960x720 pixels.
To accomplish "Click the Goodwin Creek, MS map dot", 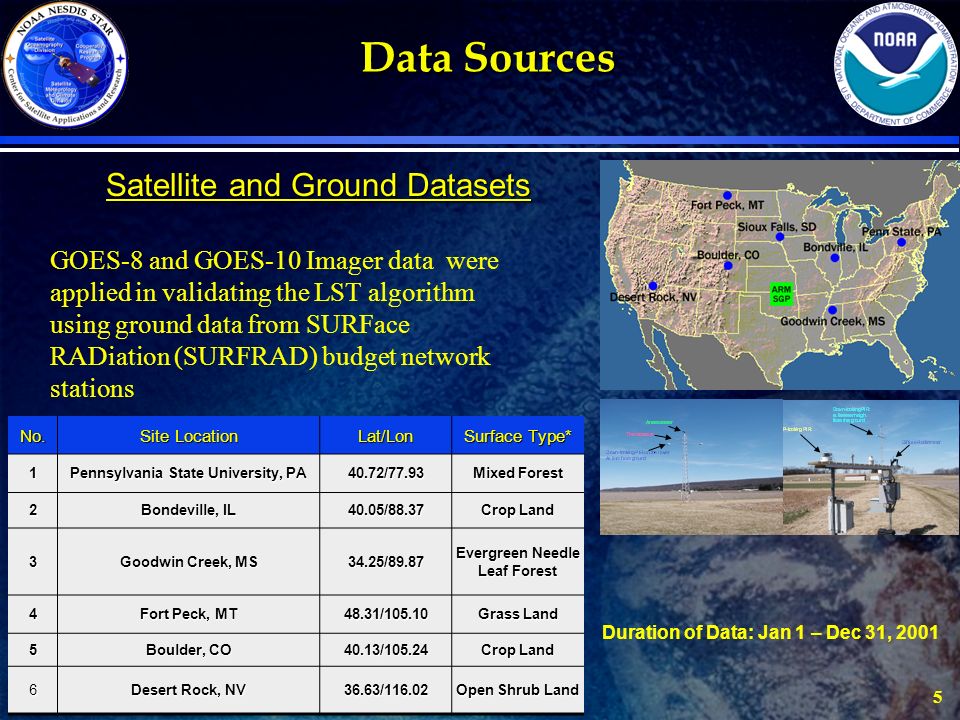I will (x=832, y=310).
